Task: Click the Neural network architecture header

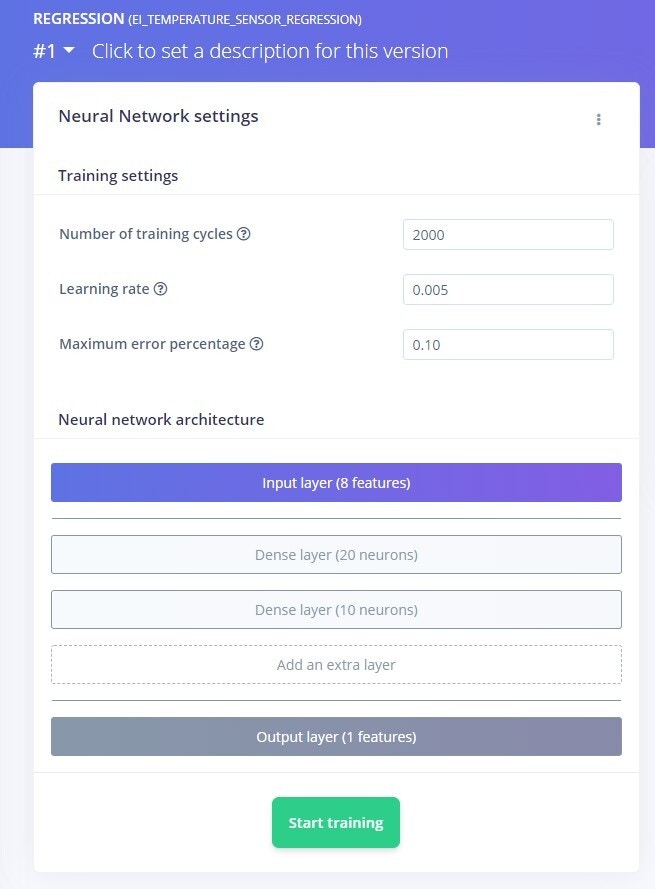Action: click(x=161, y=420)
